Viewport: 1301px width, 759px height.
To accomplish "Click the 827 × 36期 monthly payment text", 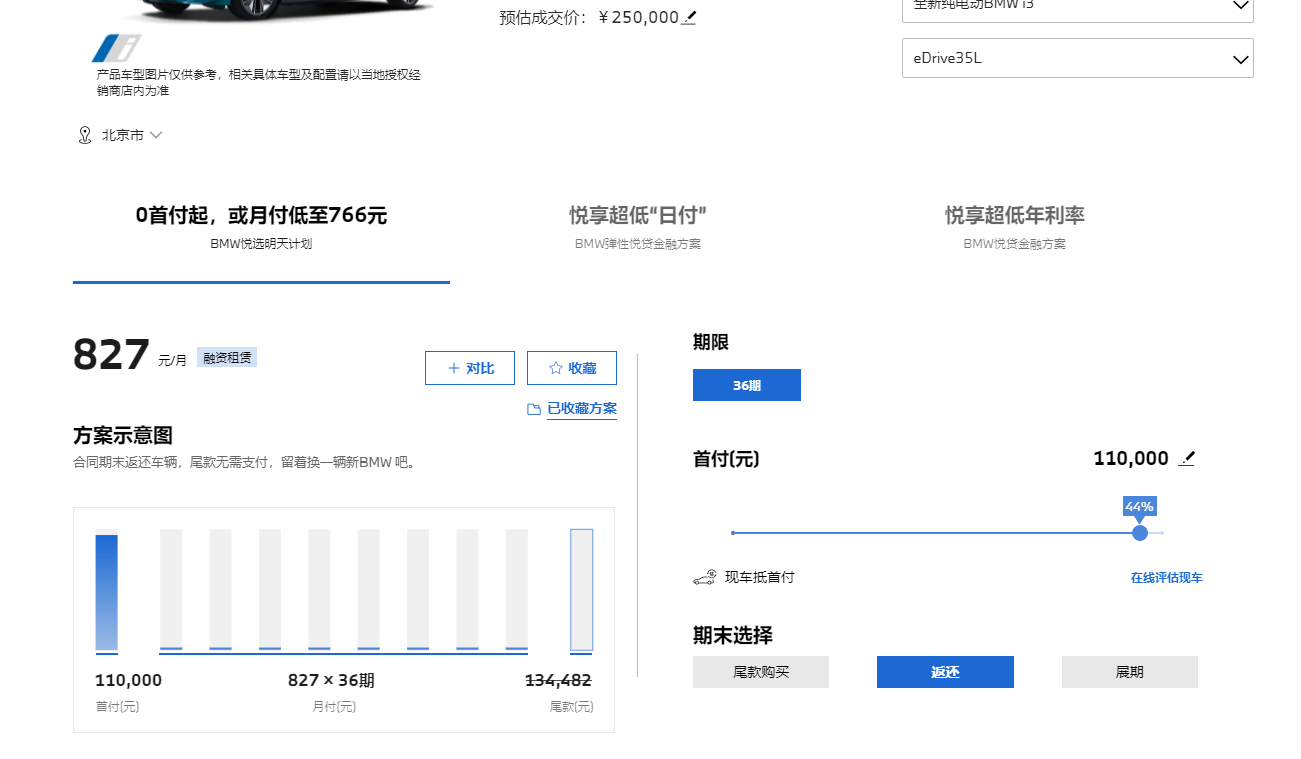I will 331,681.
